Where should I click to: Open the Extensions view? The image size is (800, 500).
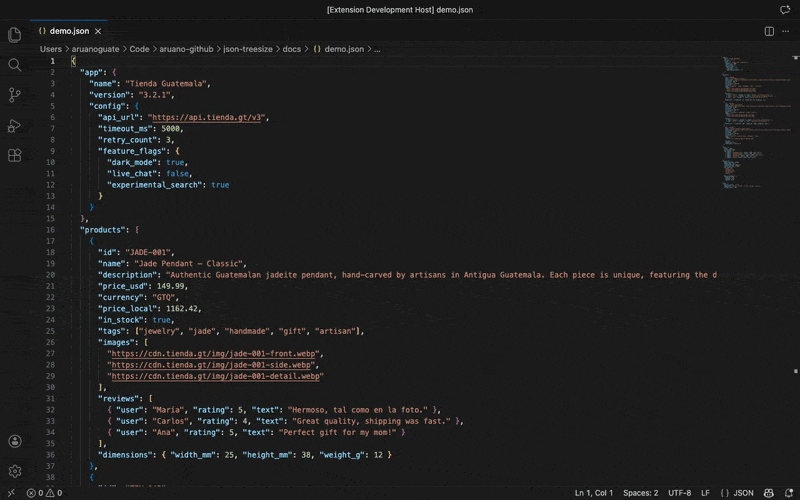coord(15,155)
